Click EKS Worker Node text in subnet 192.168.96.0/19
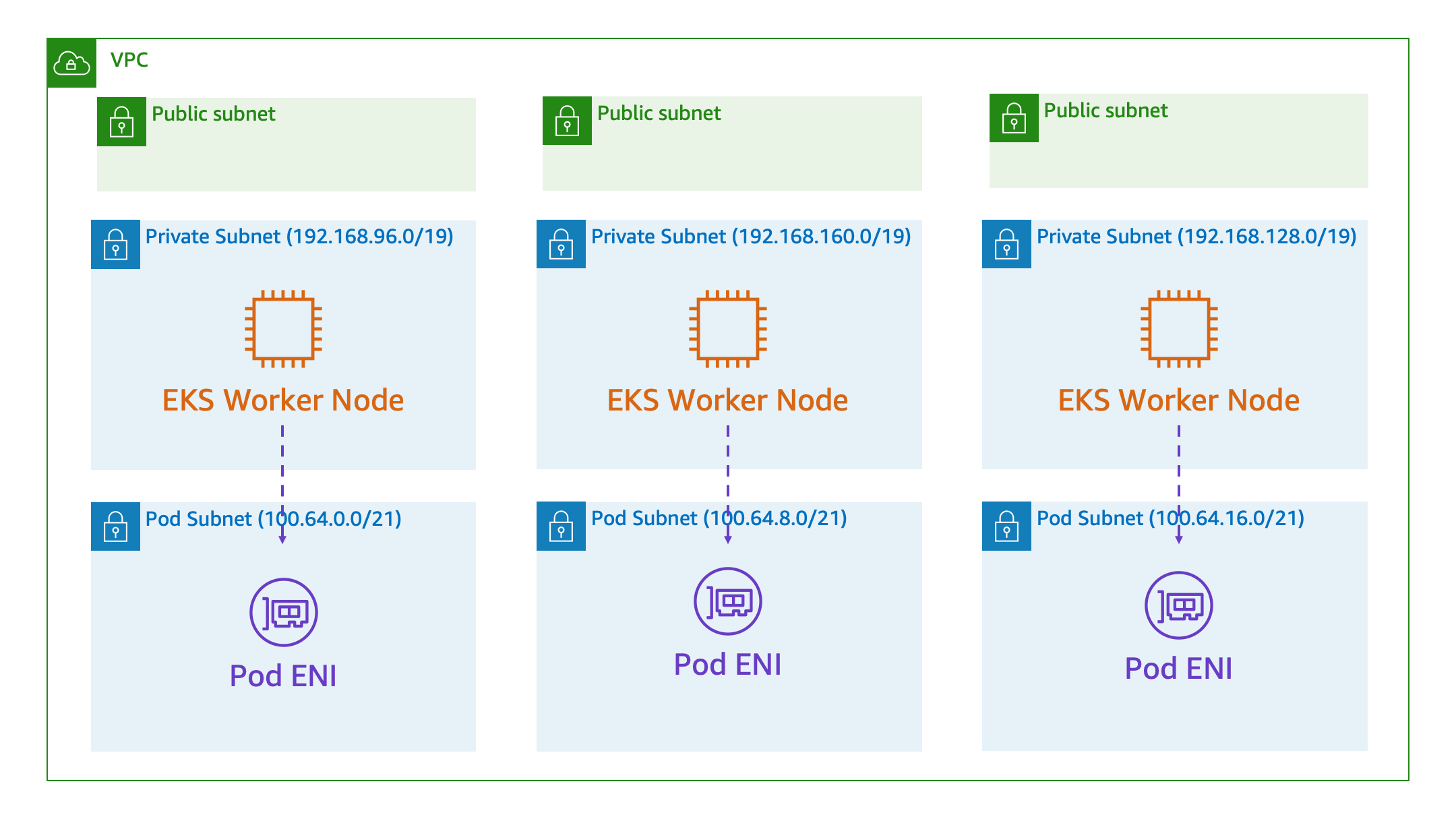Viewport: 1456px width, 819px height. 283,400
